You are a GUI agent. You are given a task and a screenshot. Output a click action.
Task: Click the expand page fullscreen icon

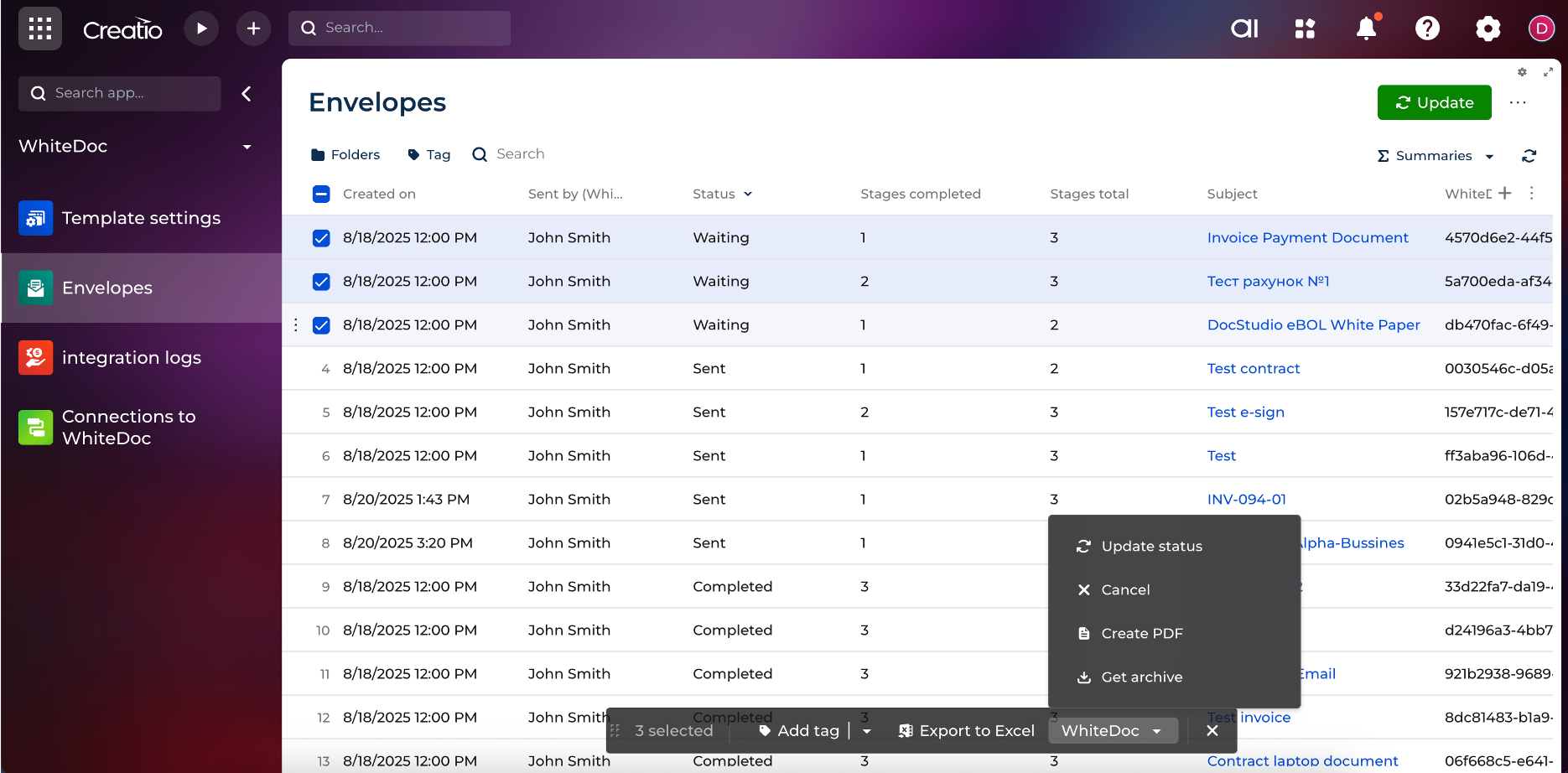(1548, 72)
